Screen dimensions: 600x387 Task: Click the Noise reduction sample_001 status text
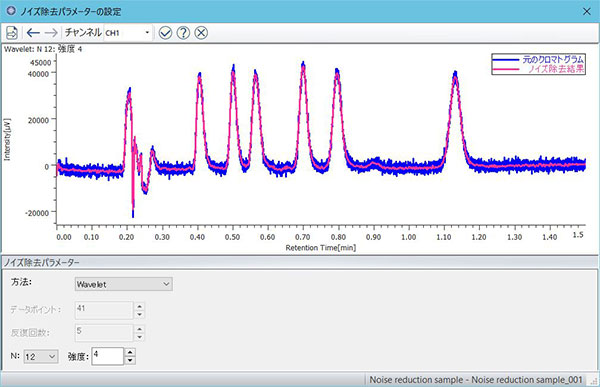pos(476,380)
